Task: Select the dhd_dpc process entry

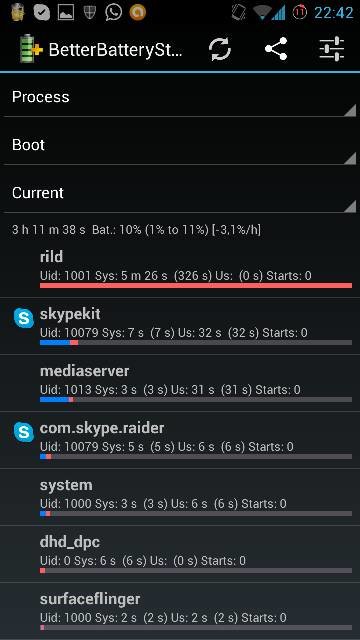Action: tap(180, 554)
